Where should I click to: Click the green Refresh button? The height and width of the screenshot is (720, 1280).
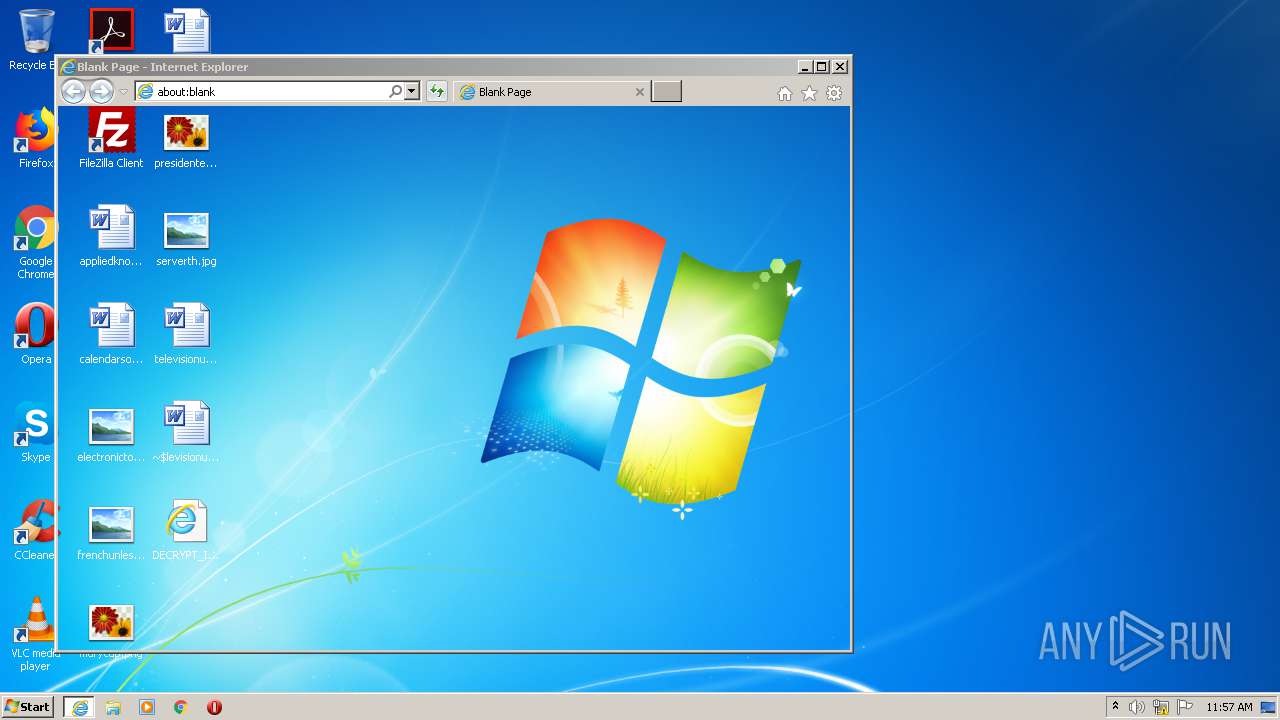pos(436,91)
